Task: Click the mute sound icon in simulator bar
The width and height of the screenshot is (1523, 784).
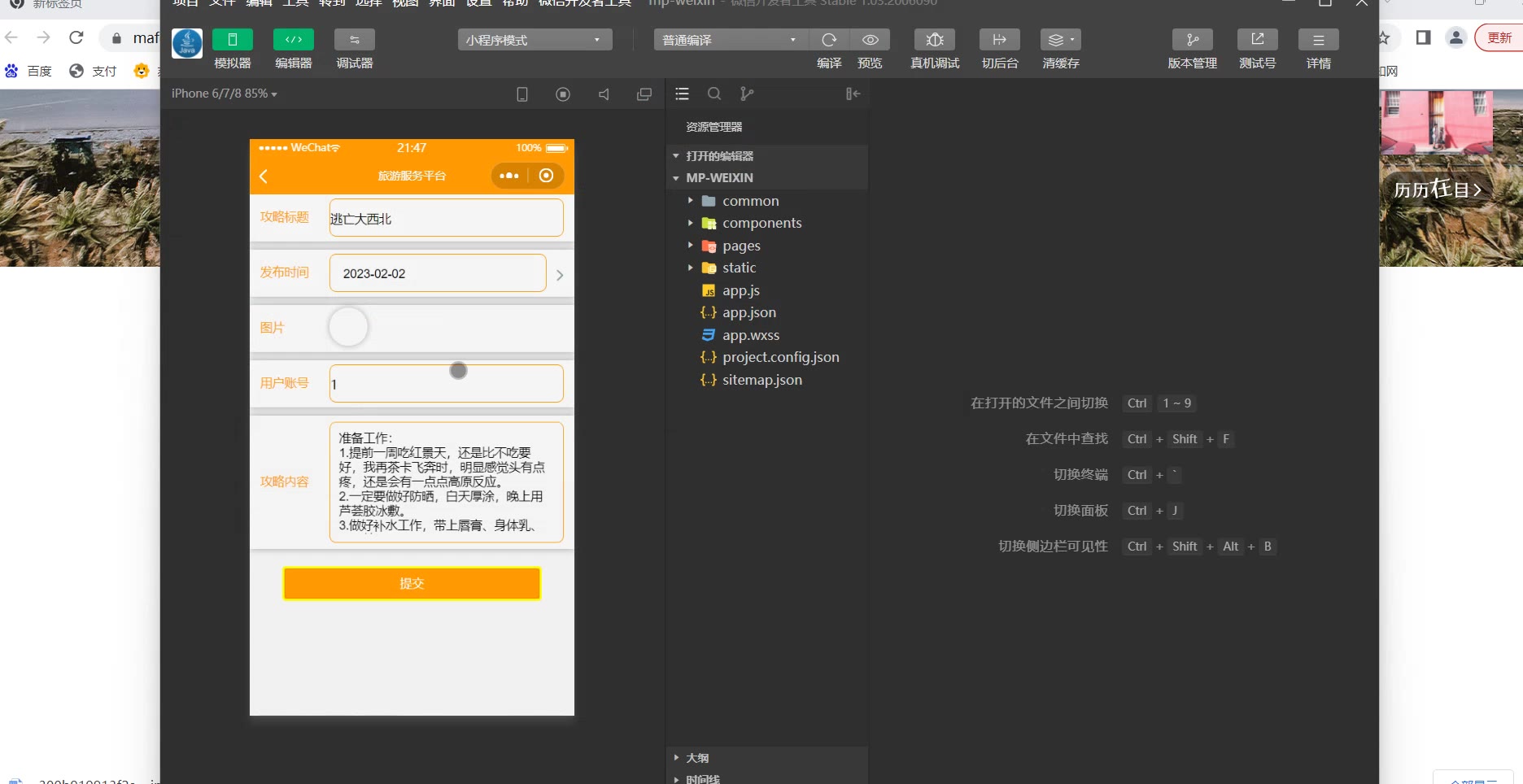Action: [604, 94]
